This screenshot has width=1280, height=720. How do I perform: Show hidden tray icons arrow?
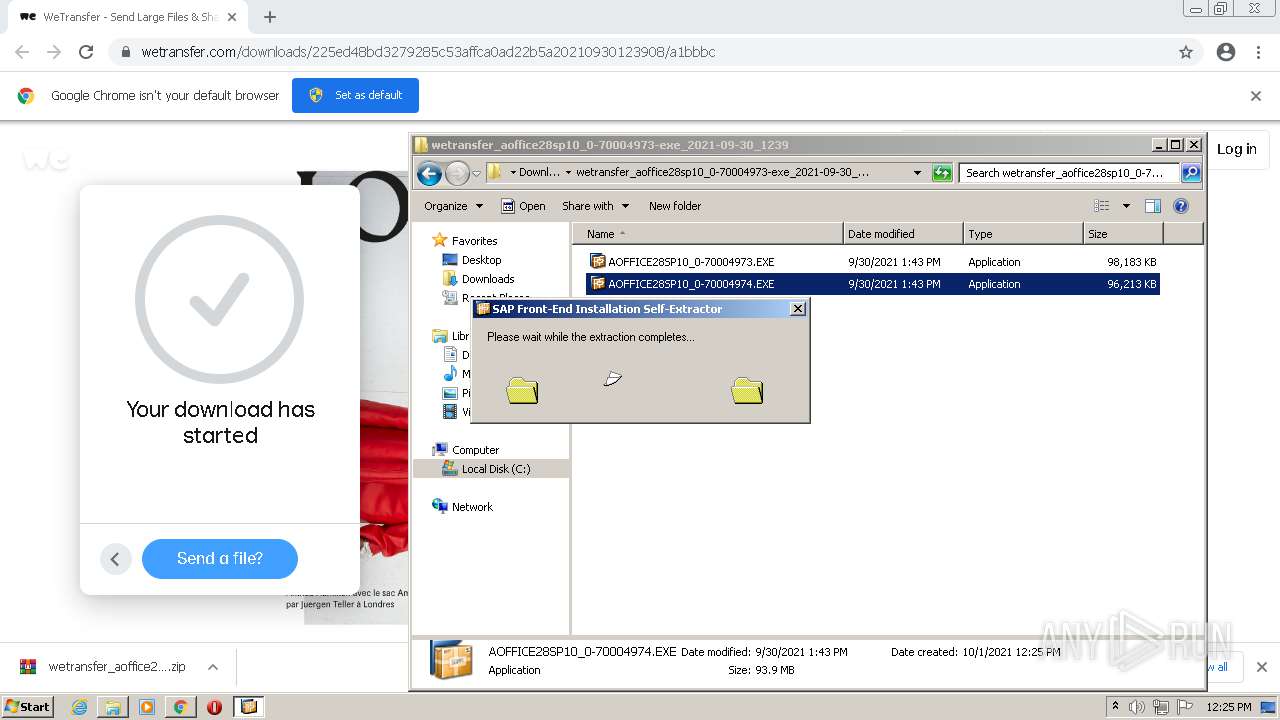pyautogui.click(x=1115, y=706)
